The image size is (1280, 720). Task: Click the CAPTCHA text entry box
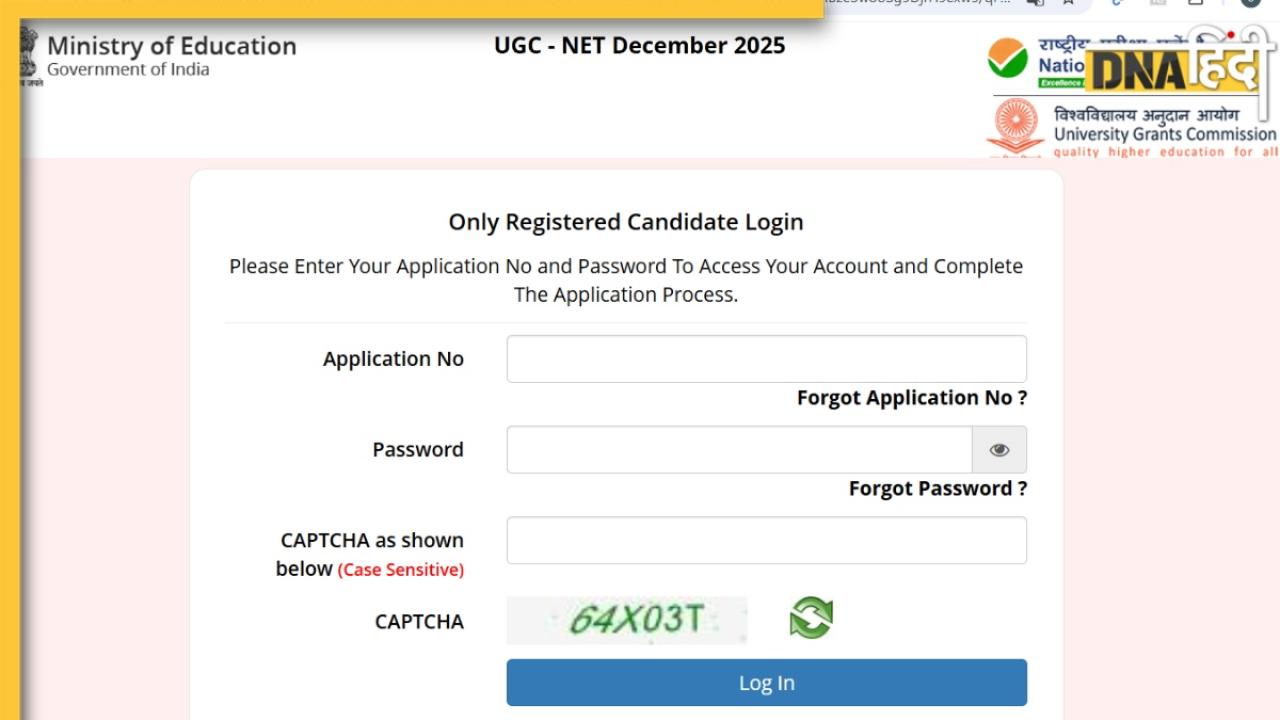click(766, 541)
